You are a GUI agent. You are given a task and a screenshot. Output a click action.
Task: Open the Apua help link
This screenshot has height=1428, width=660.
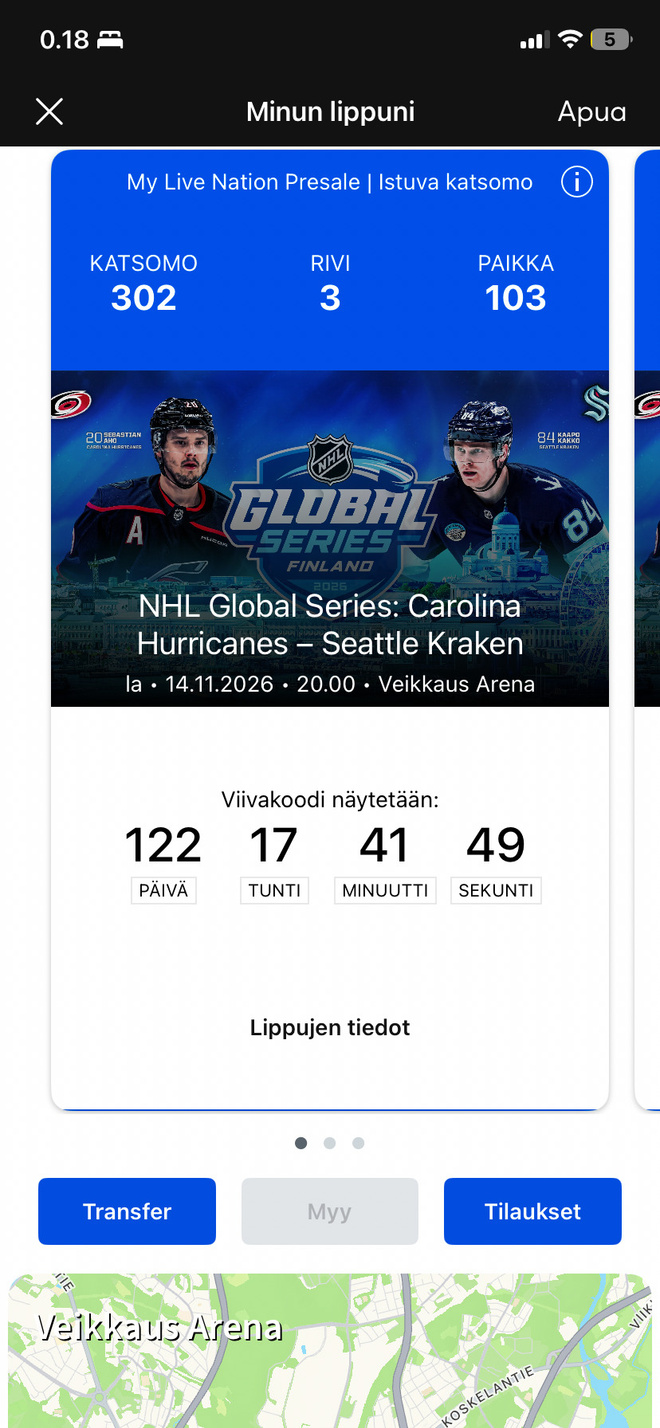pyautogui.click(x=592, y=112)
